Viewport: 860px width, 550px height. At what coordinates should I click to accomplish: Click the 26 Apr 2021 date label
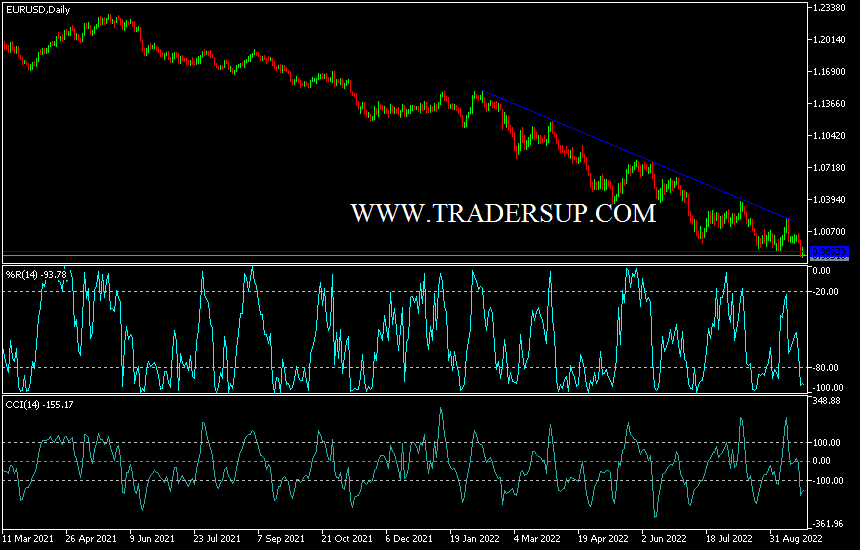click(91, 538)
